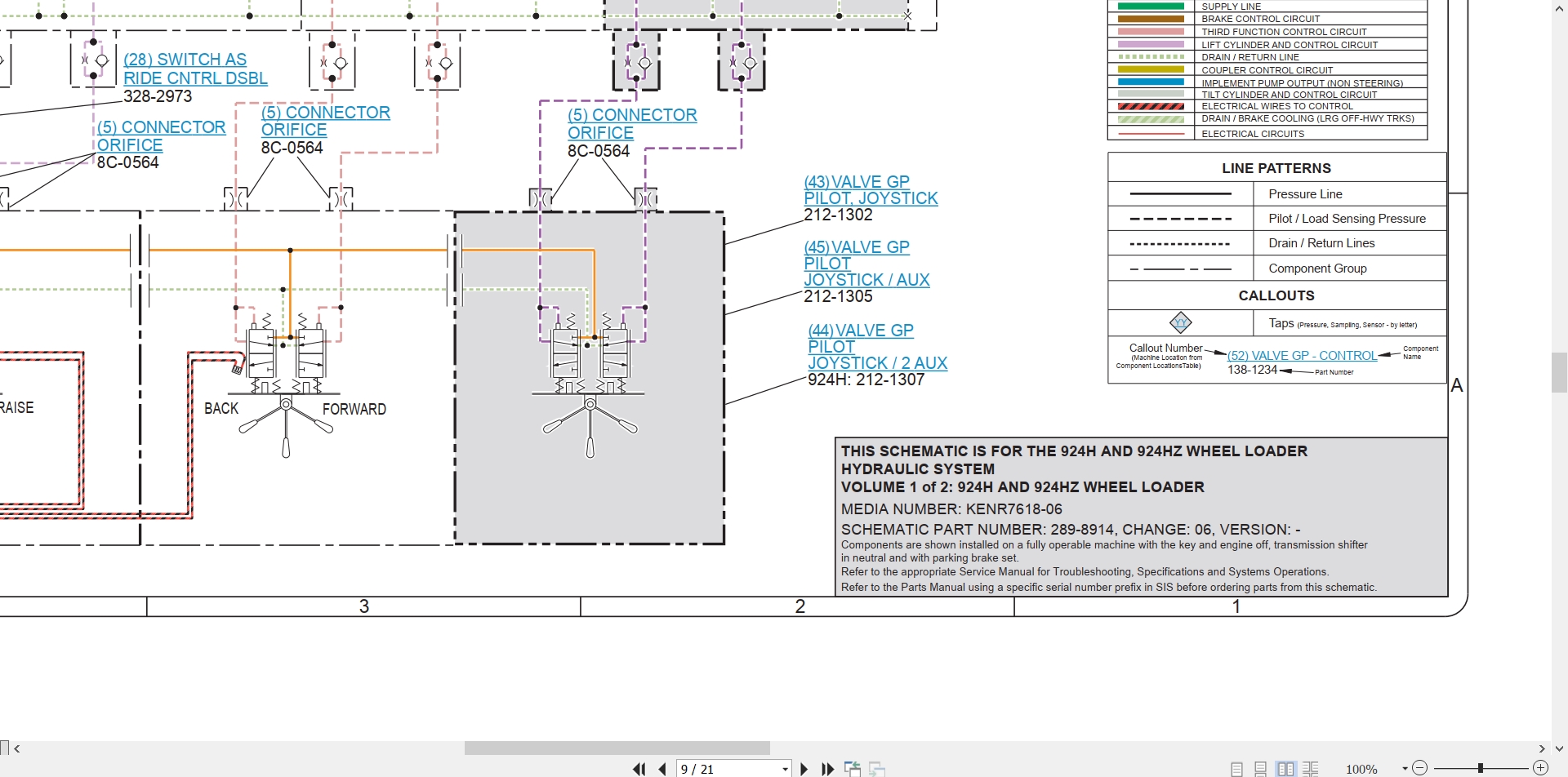Select two-page facing layout icon
The image size is (1568, 777).
pyautogui.click(x=1285, y=769)
